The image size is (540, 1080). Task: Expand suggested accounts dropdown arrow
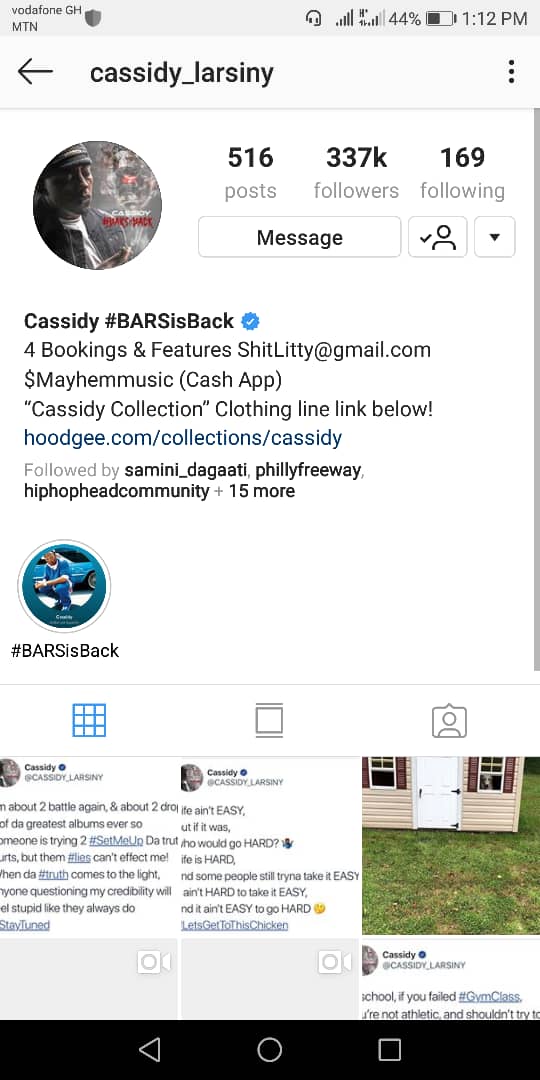(495, 237)
